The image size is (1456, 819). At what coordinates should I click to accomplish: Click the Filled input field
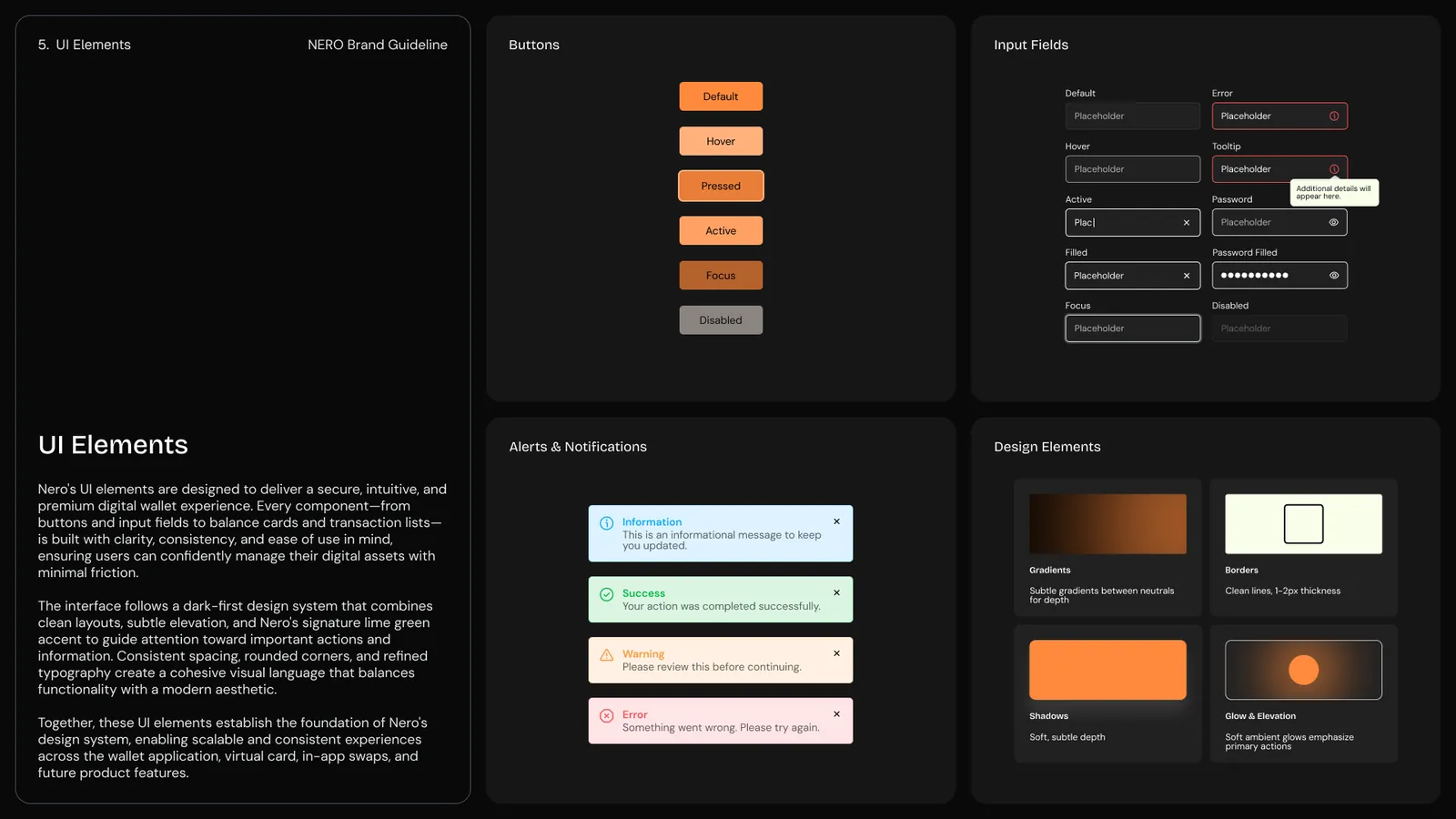point(1133,276)
